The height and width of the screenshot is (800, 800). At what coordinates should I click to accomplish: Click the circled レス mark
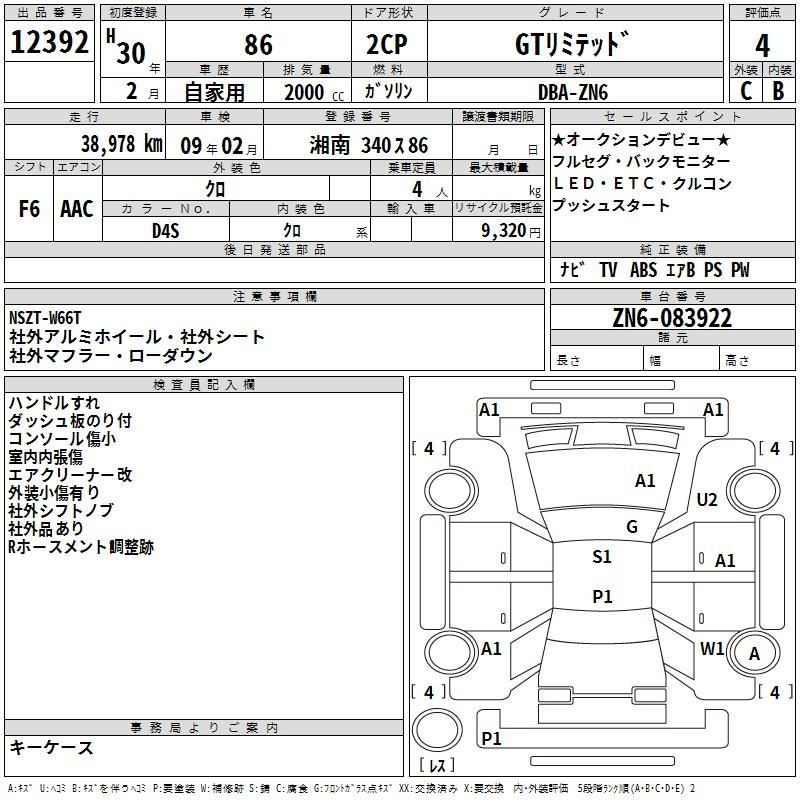(437, 765)
